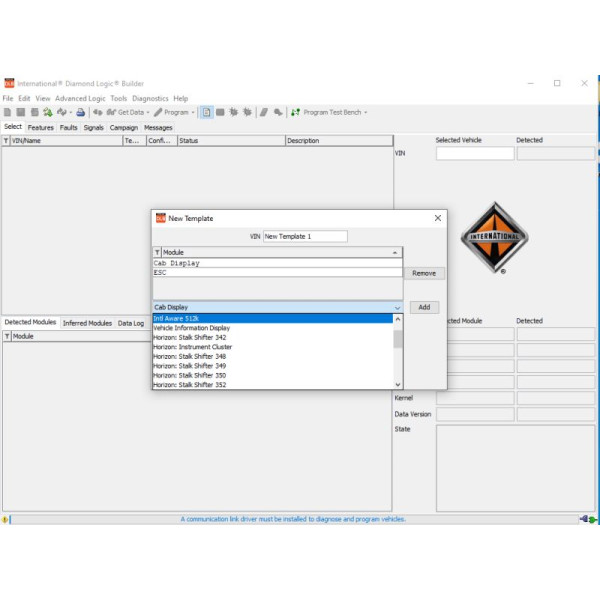The height and width of the screenshot is (600, 600).
Task: Click the filter icon in New Template Module header
Action: [157, 252]
